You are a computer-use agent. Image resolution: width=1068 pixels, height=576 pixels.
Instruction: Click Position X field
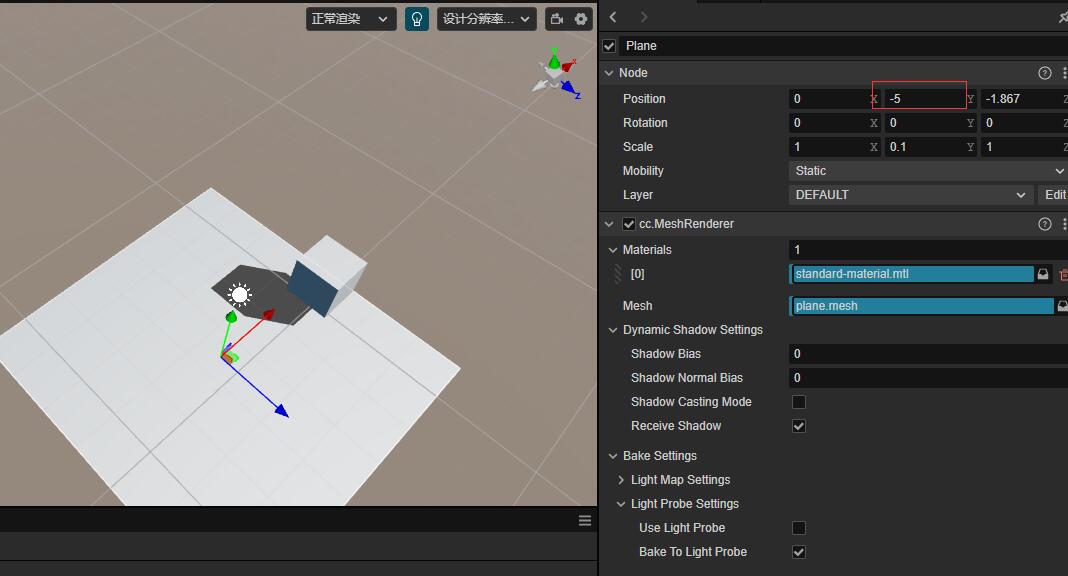834,99
